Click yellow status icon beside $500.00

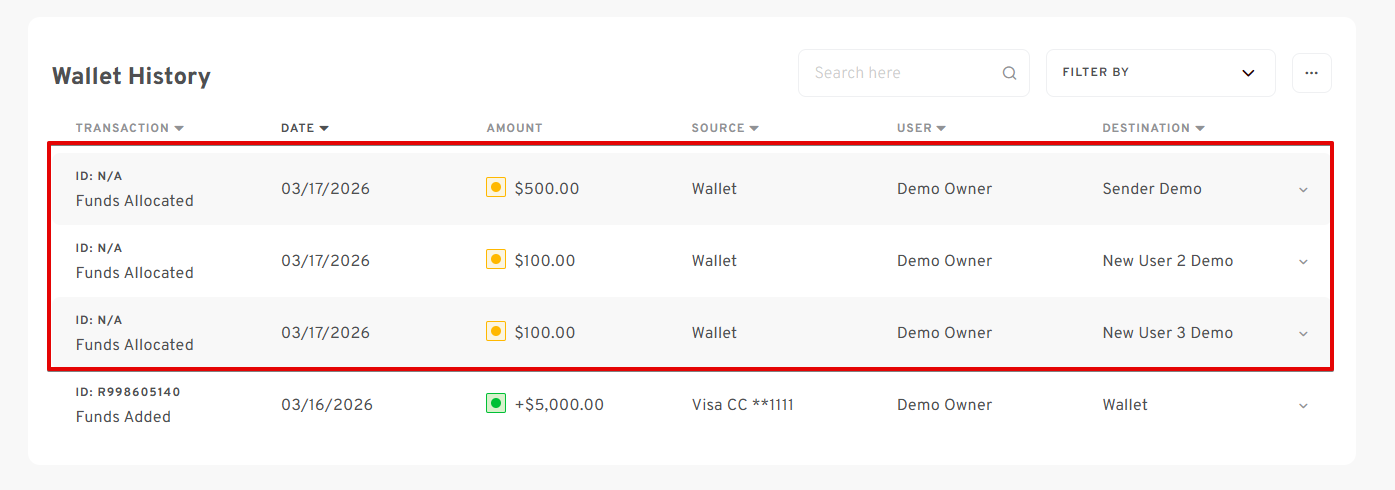coord(495,188)
